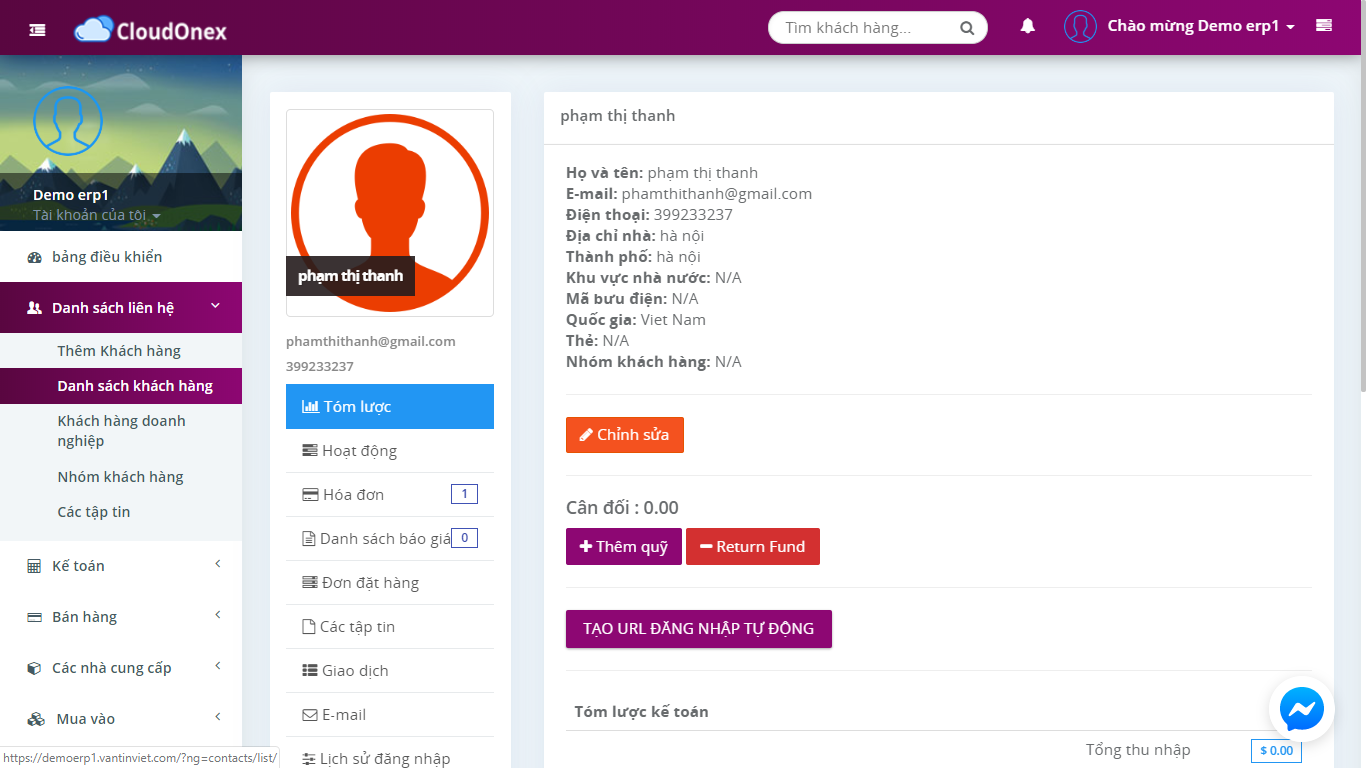Open the customer Các tập tin tab

tap(390, 627)
